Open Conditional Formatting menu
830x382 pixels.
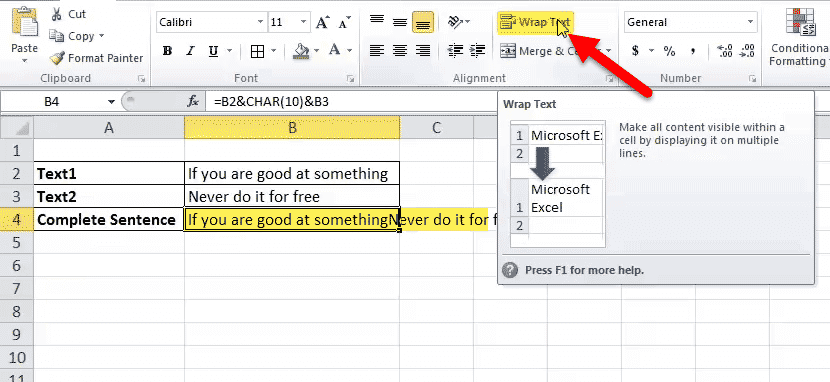[799, 36]
